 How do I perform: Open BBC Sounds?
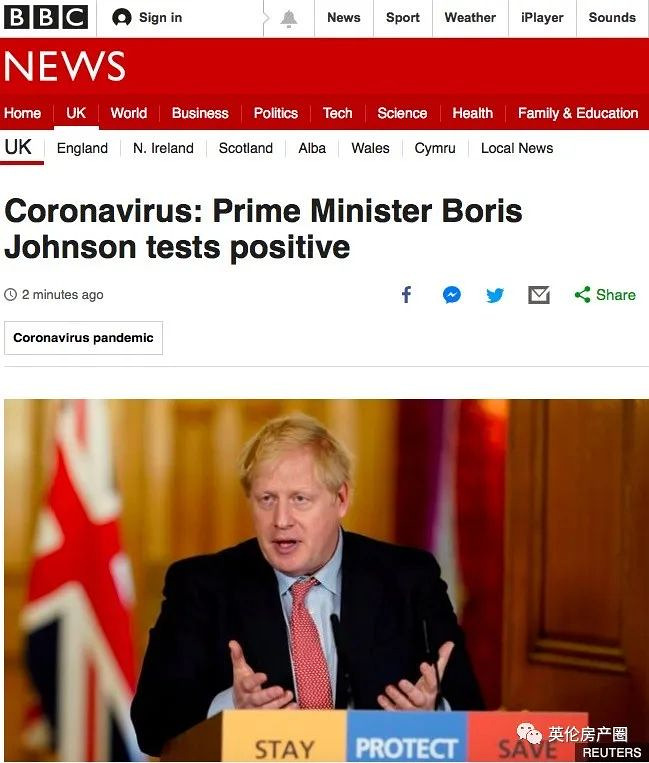coord(612,18)
